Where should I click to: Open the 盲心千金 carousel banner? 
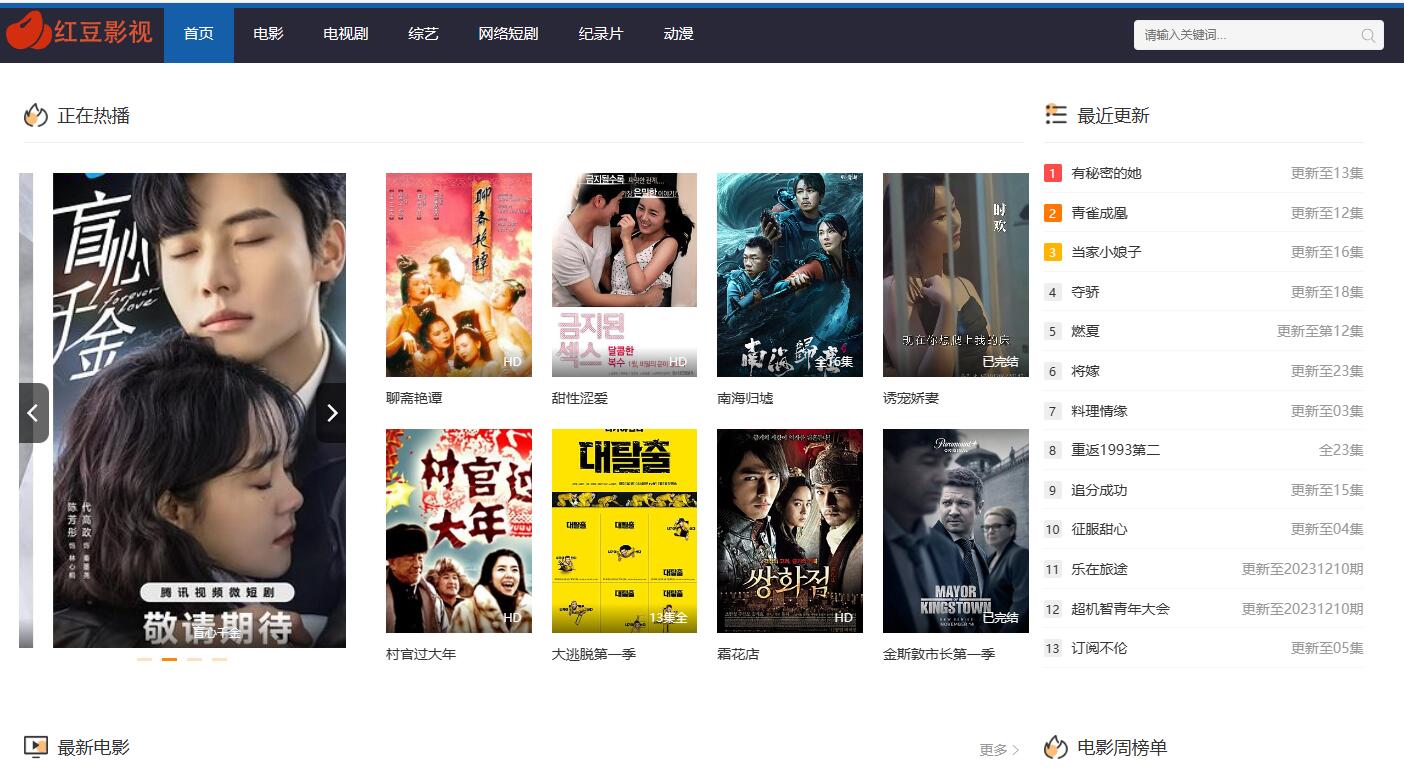pos(199,410)
